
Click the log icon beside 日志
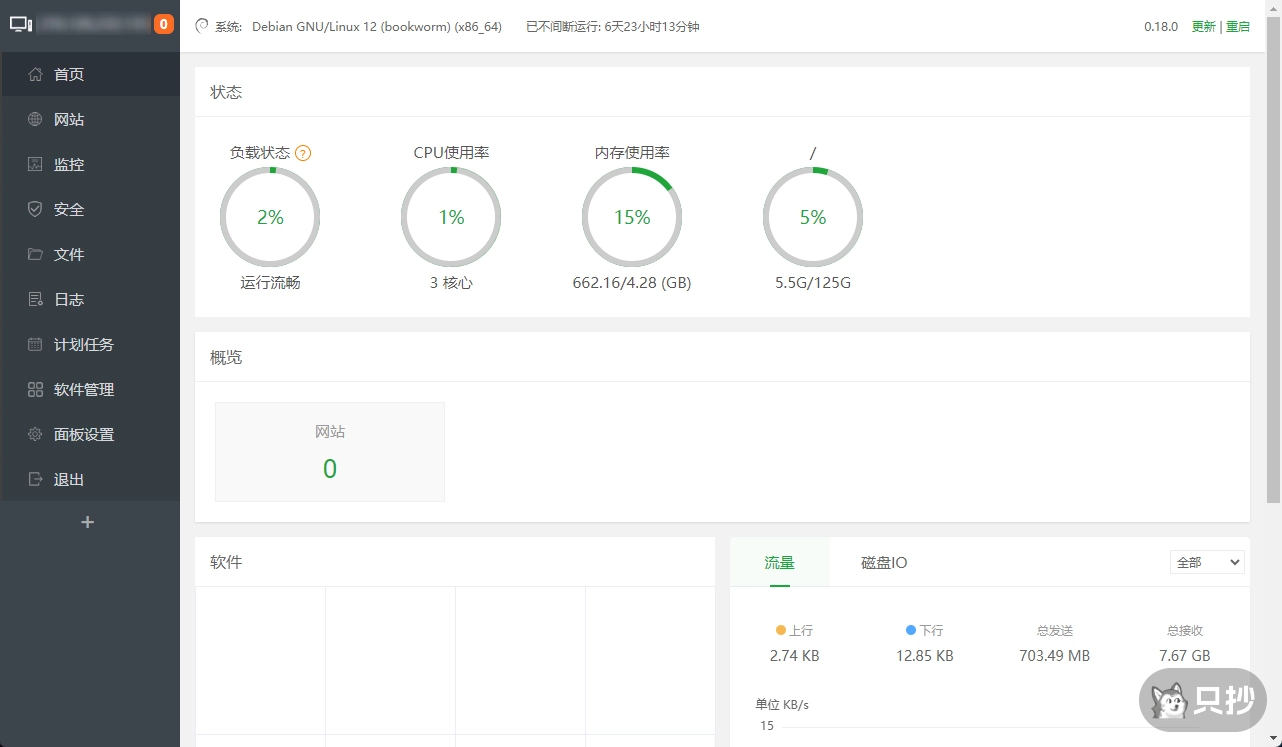tap(35, 299)
